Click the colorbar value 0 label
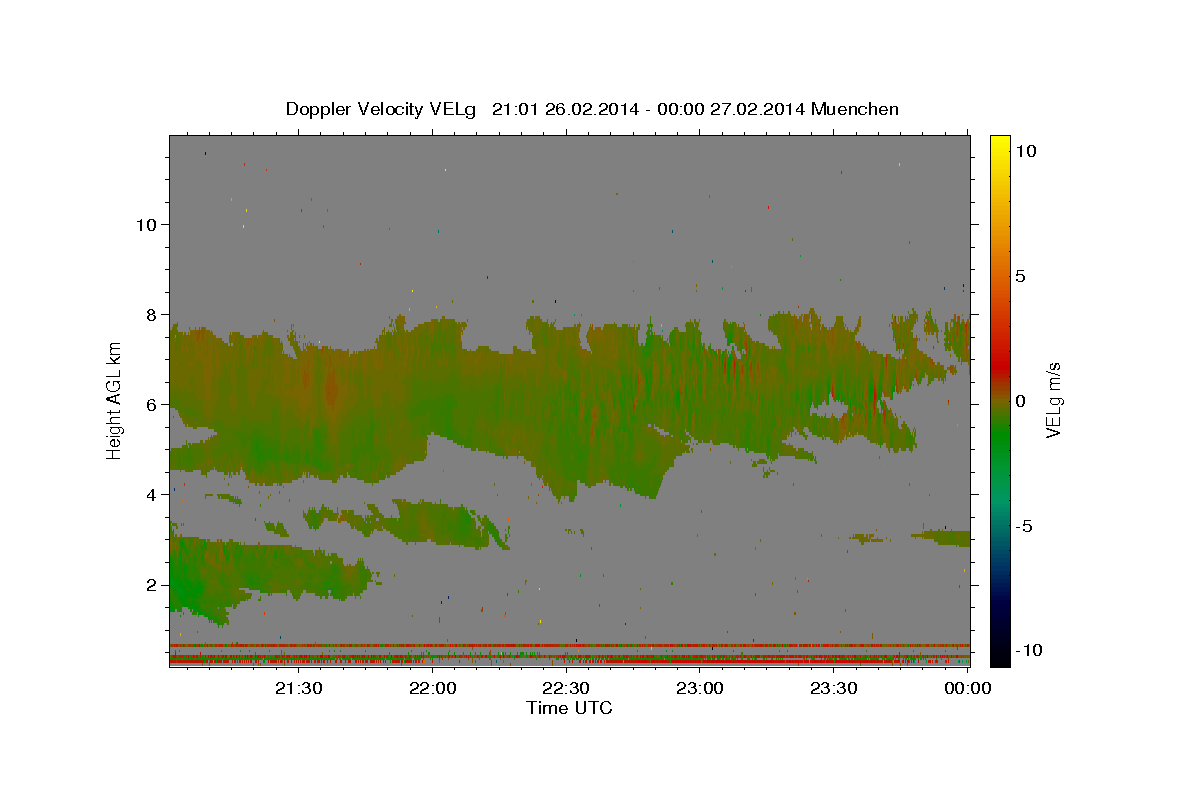1200x800 pixels. point(1020,401)
